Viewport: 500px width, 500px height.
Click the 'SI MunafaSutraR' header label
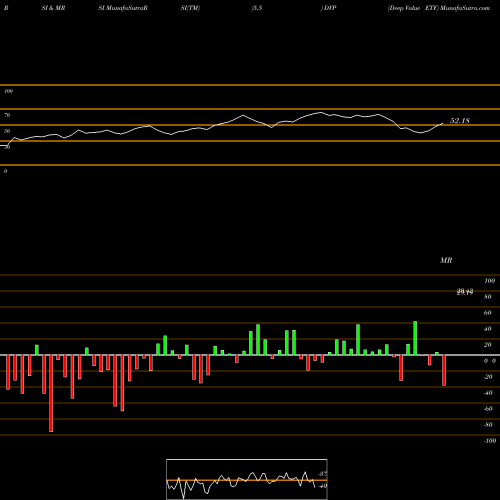click(x=123, y=8)
